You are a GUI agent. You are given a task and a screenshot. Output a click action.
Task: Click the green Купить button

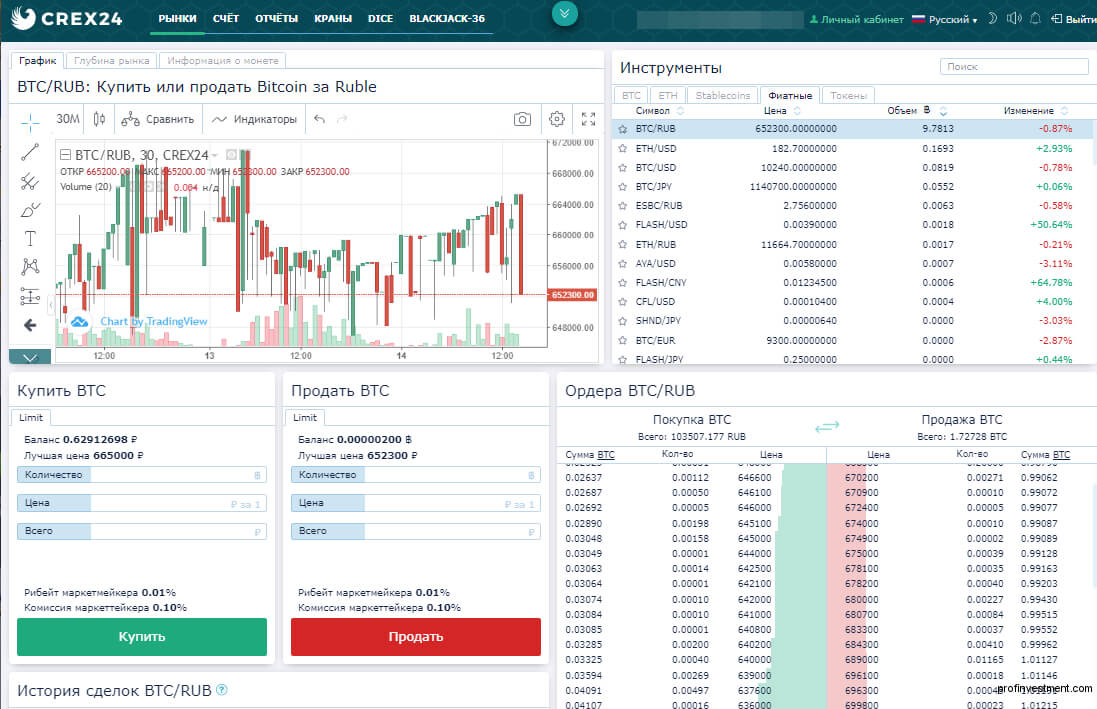[x=142, y=637]
